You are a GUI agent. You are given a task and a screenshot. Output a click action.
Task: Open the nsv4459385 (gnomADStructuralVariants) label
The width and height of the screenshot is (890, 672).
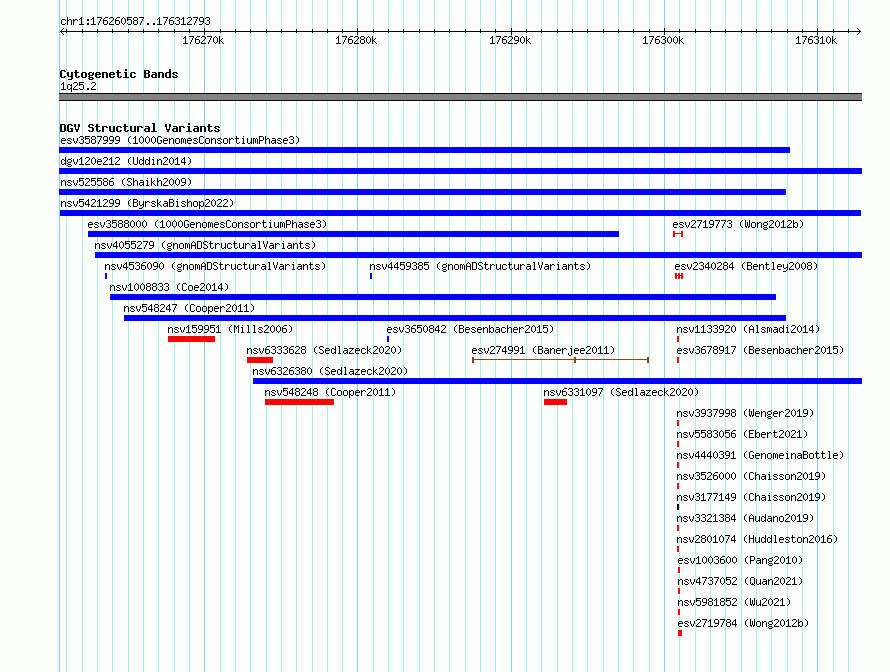[x=480, y=266]
